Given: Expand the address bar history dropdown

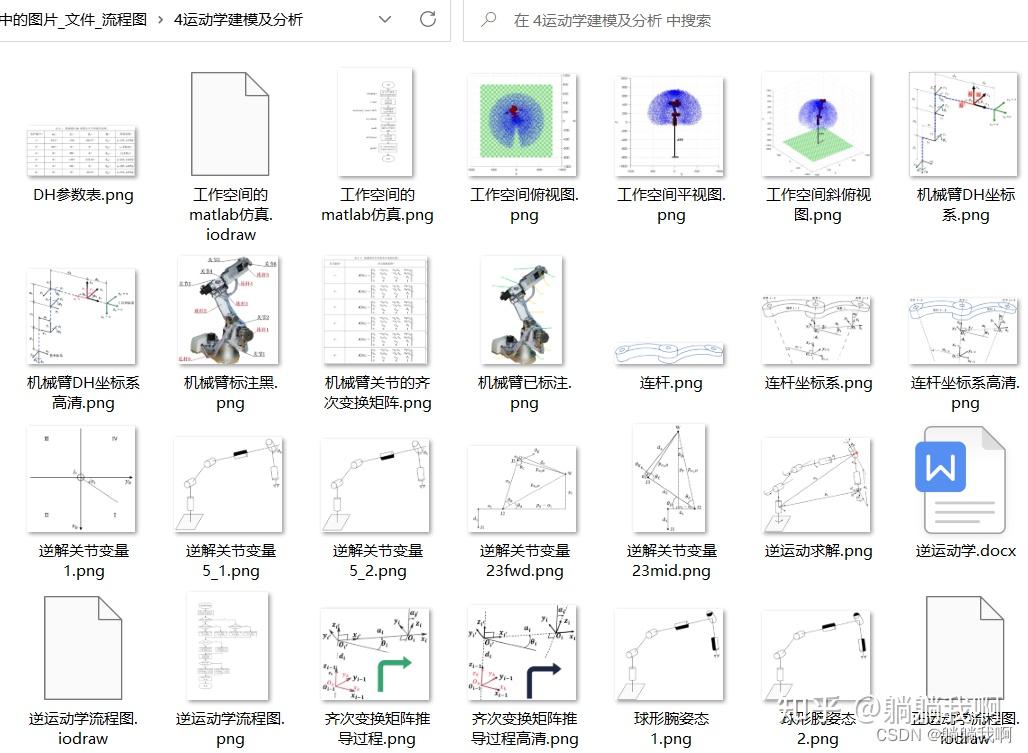Looking at the screenshot, I should [x=385, y=19].
